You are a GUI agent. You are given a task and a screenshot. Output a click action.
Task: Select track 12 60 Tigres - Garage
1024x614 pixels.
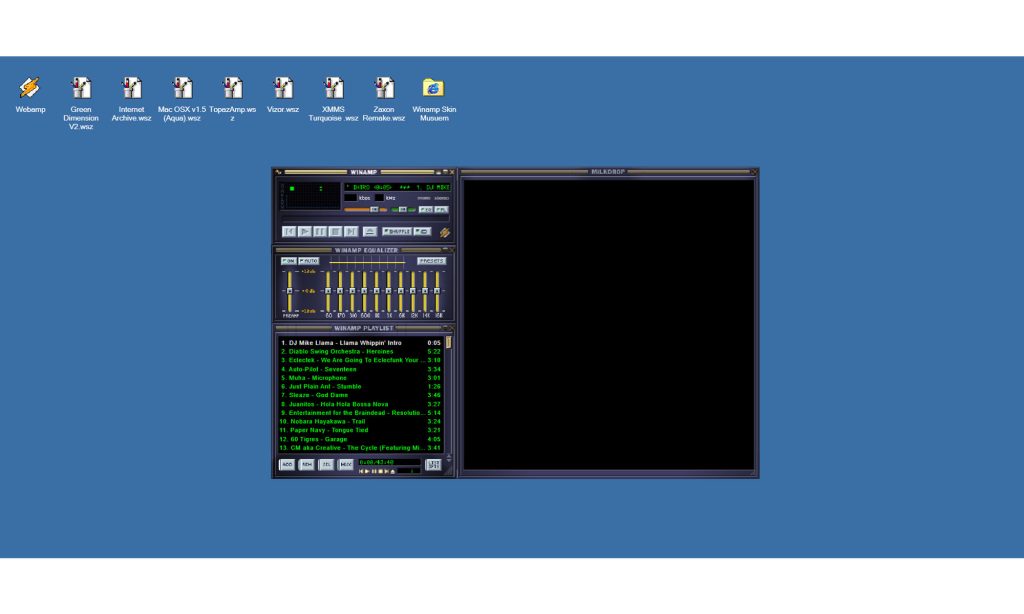[360, 439]
